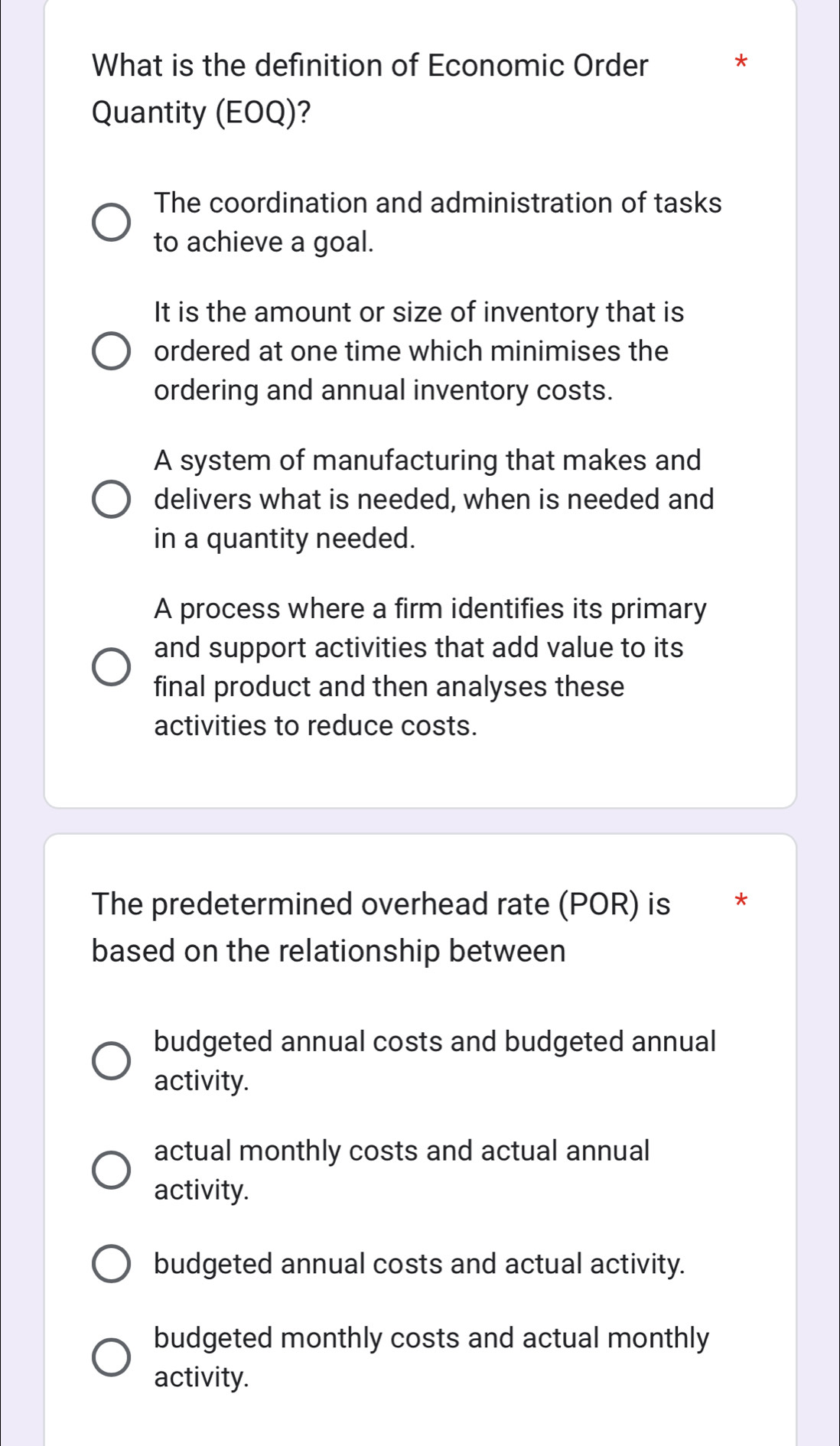Select radio circle for 'budgeted annual costs and budgeted annual activity'
The height and width of the screenshot is (1446, 840).
tap(112, 1061)
